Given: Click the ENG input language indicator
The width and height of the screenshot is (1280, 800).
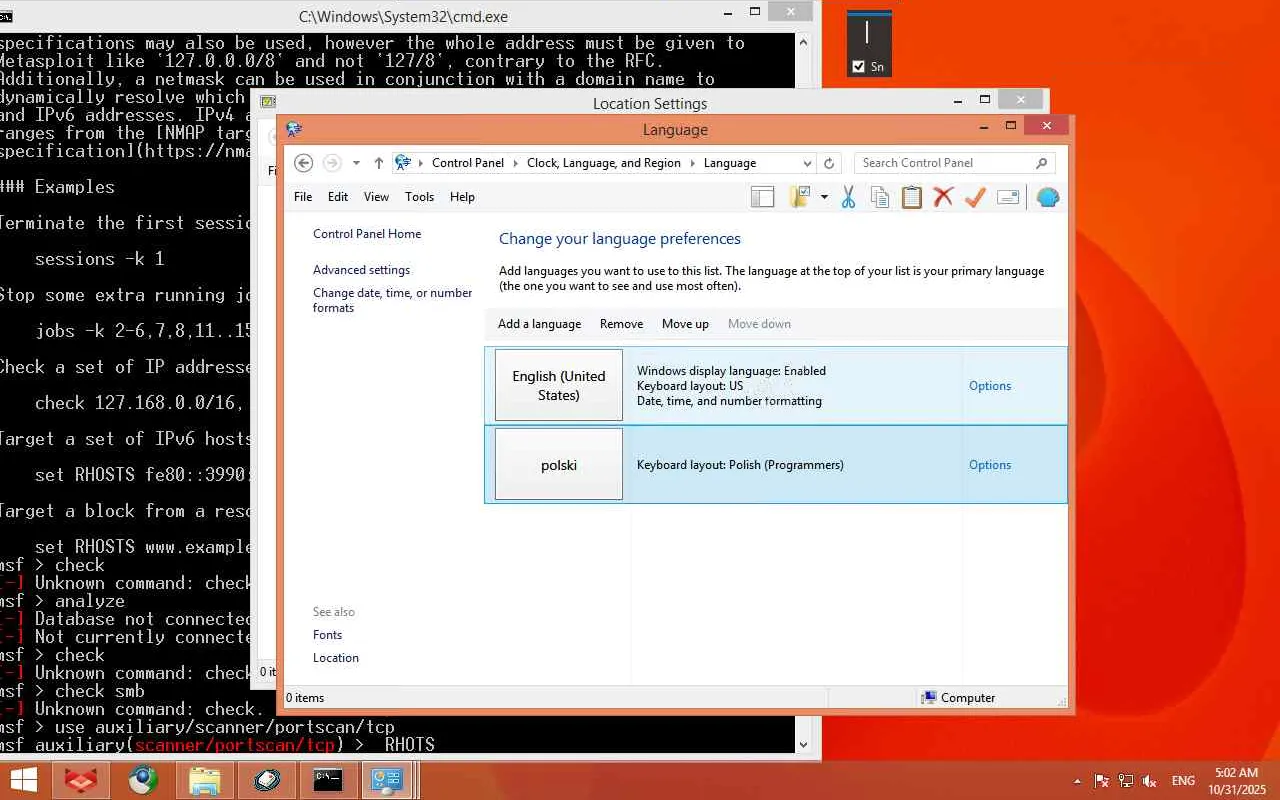Looking at the screenshot, I should point(1183,781).
